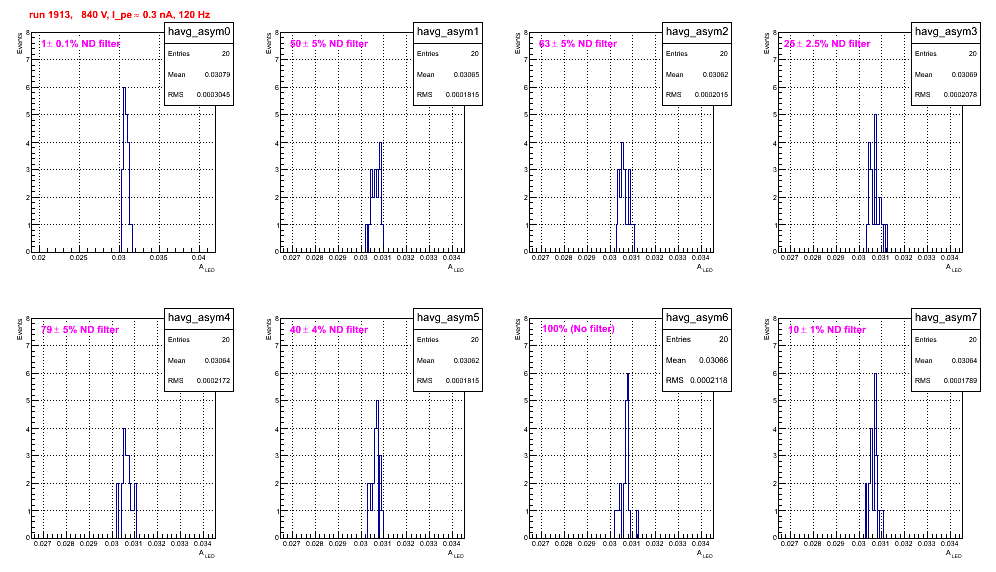Click the Events y-axis title of havg_asym0 plot
This screenshot has width=996, height=572.
[20, 42]
